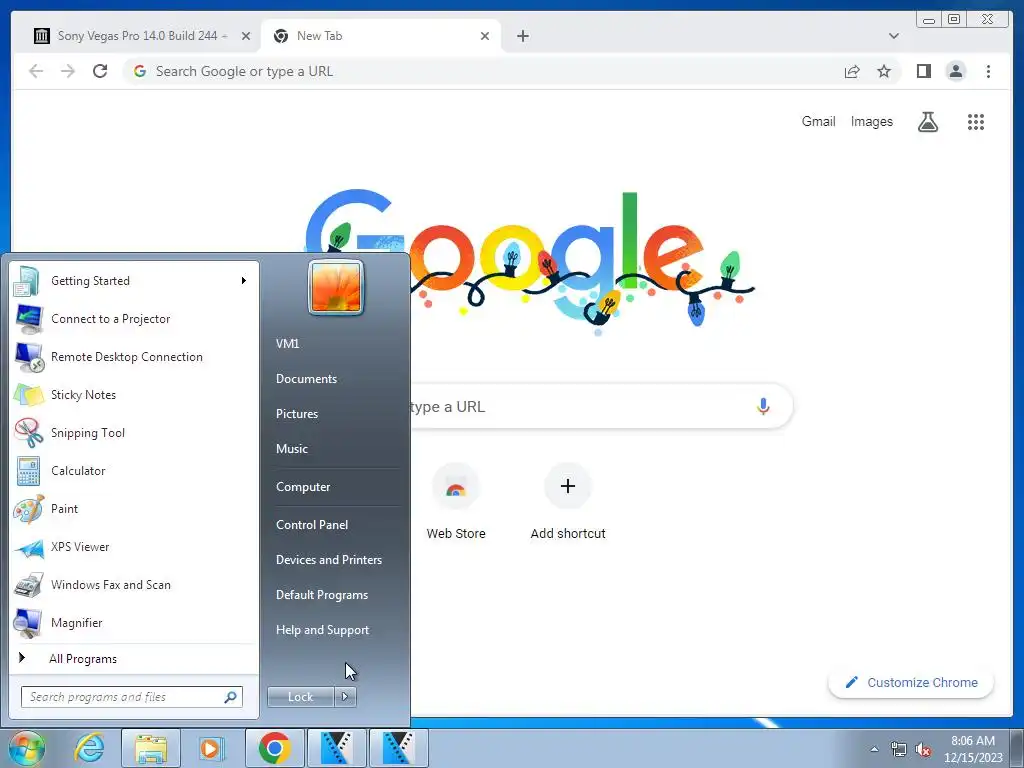
Task: Open Search Labs flask icon
Action: [x=927, y=122]
